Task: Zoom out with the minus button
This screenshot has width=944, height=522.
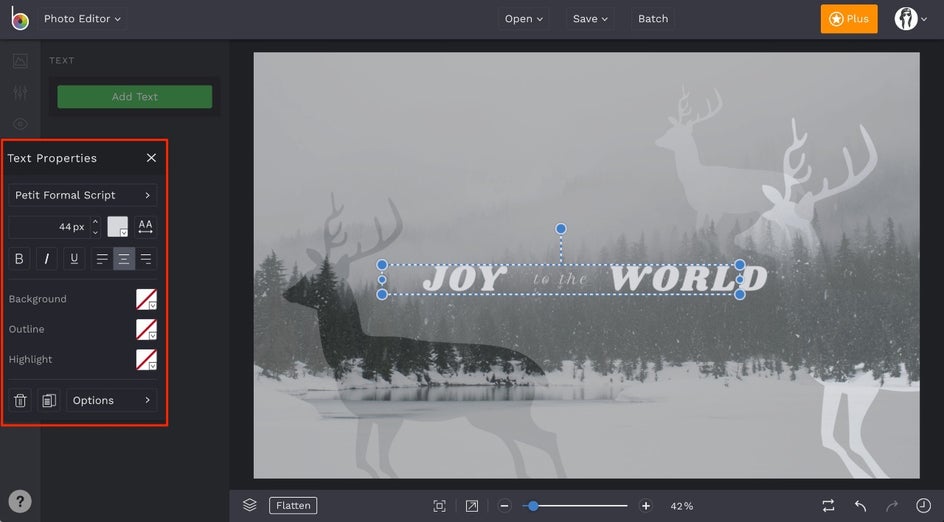Action: point(505,506)
